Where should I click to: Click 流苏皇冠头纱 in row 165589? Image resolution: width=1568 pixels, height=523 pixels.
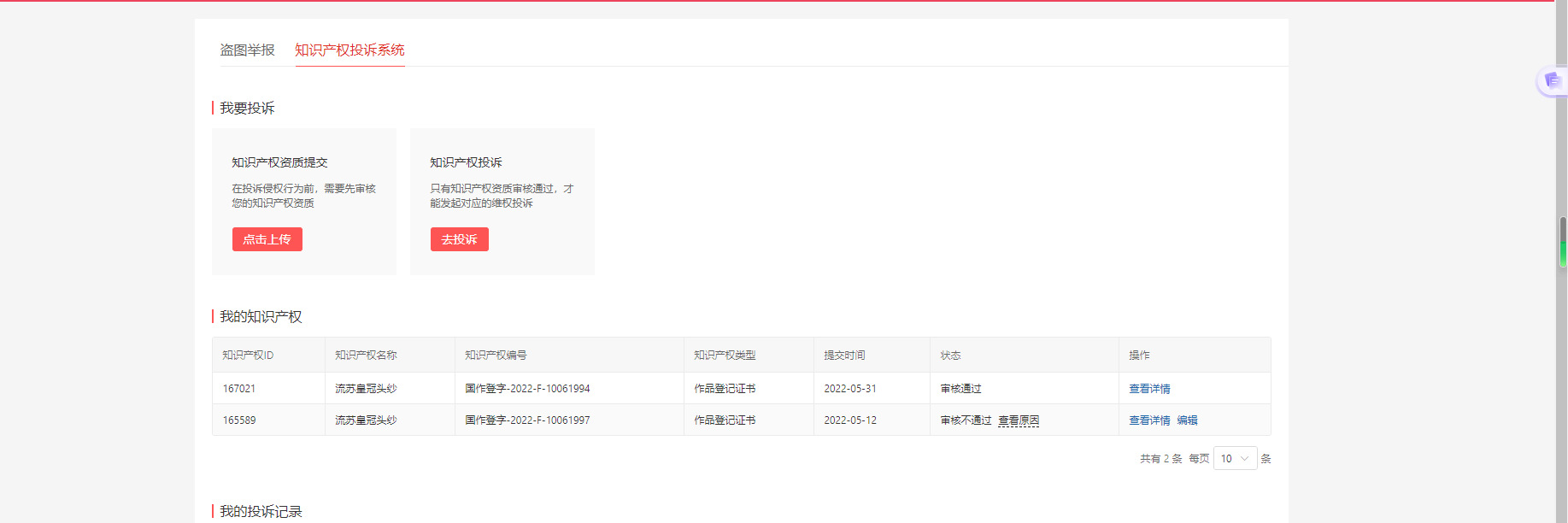pos(366,420)
